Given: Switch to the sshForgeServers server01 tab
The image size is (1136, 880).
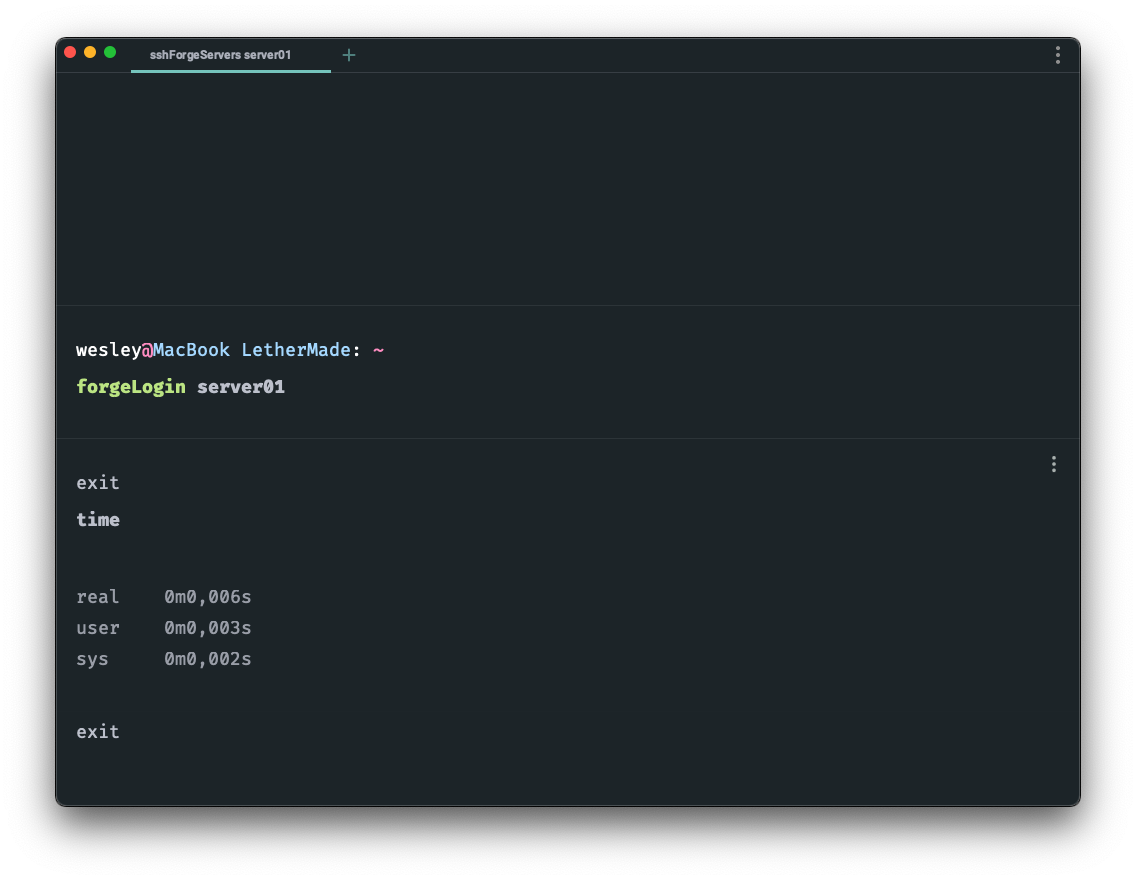Looking at the screenshot, I should [218, 56].
